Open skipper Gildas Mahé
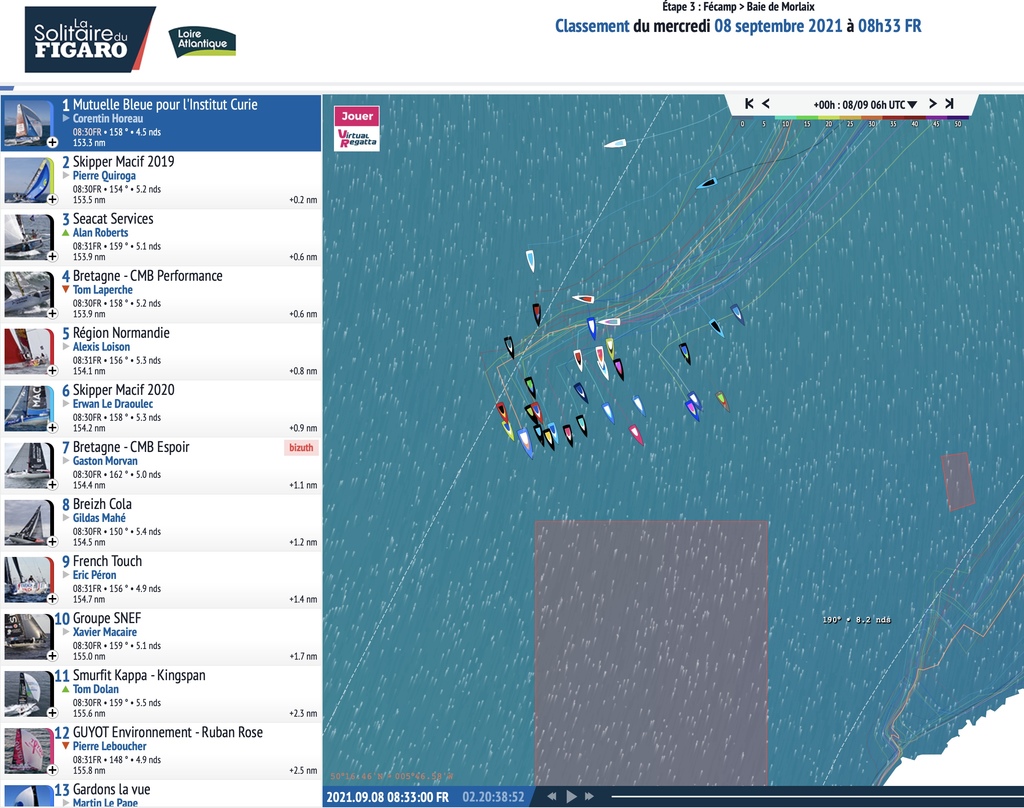Screen dimensions: 1024x808 [99, 518]
